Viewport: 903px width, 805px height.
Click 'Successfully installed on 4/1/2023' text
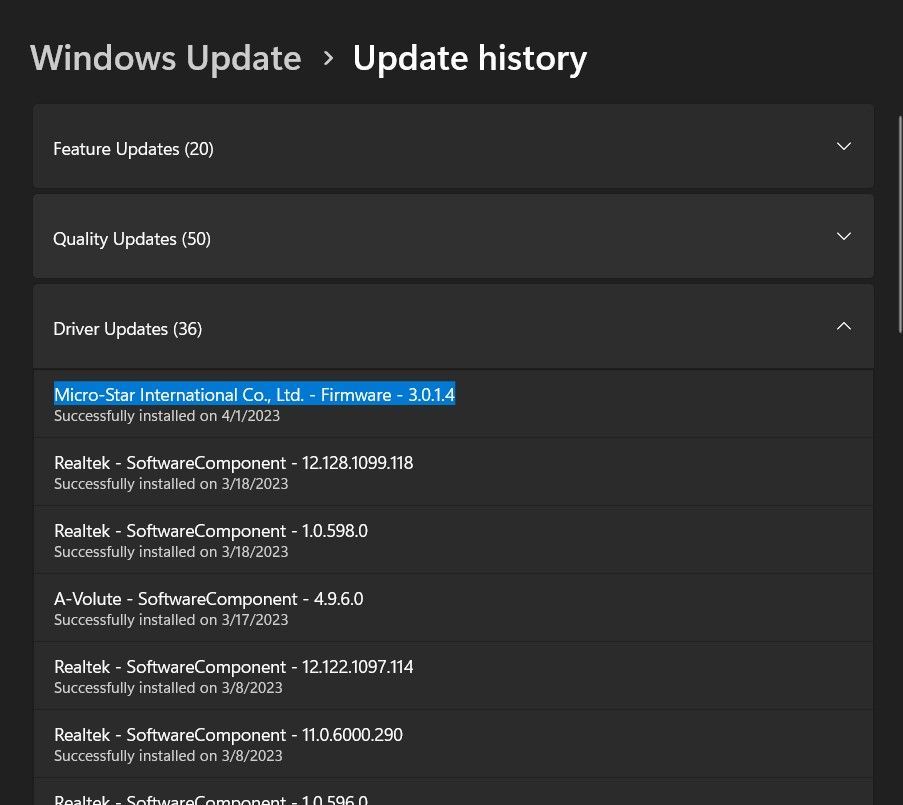tap(167, 416)
